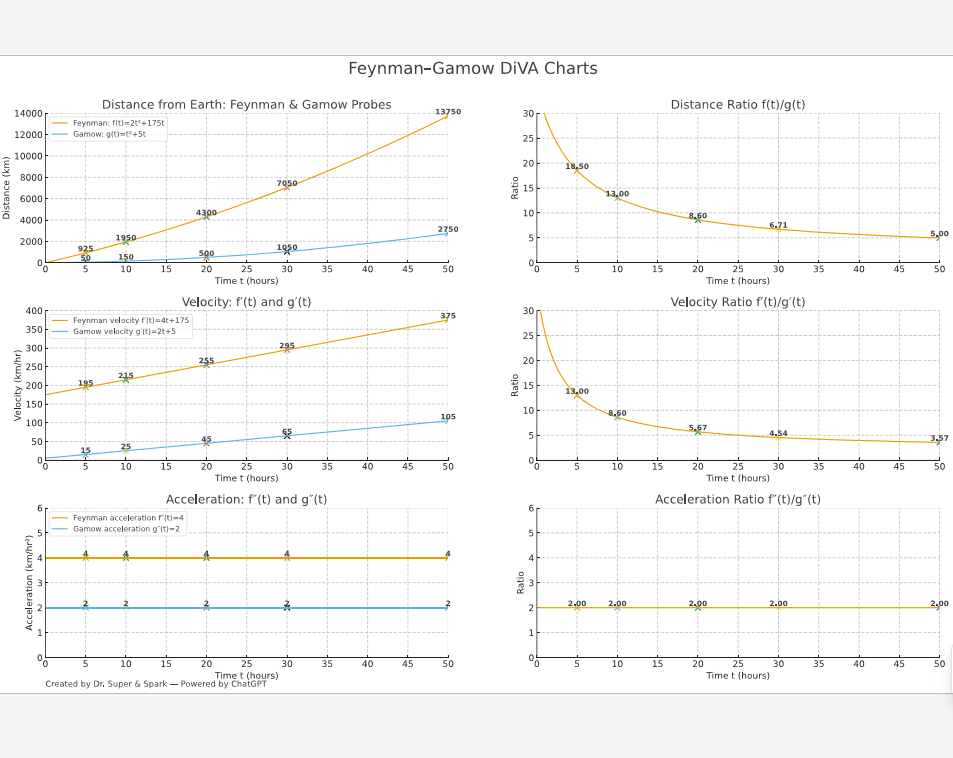The width and height of the screenshot is (953, 758).
Task: Click the Feynman–Gamow DiVA Charts title
Action: coord(472,69)
